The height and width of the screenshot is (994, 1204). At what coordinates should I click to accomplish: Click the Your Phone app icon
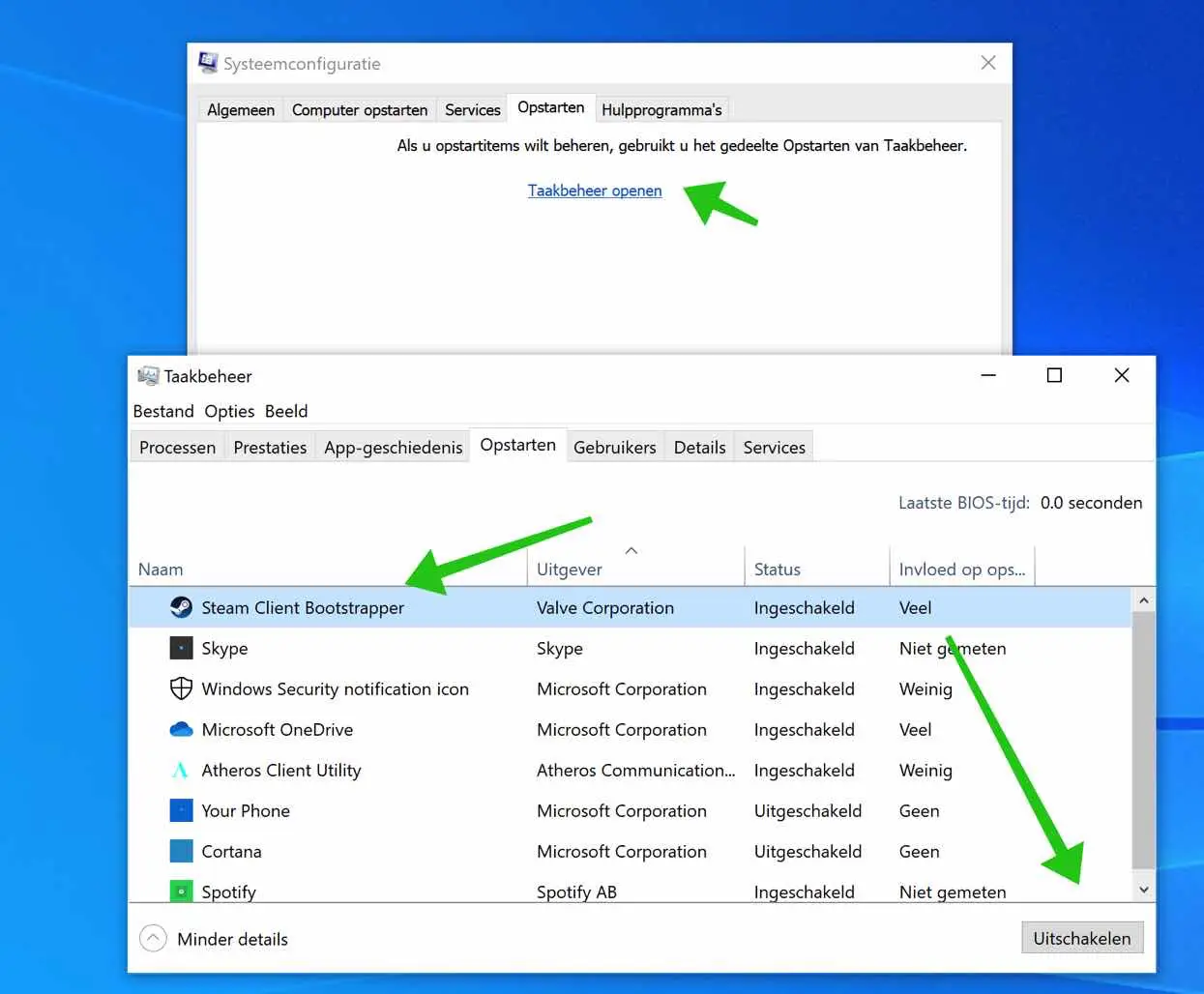[x=181, y=810]
